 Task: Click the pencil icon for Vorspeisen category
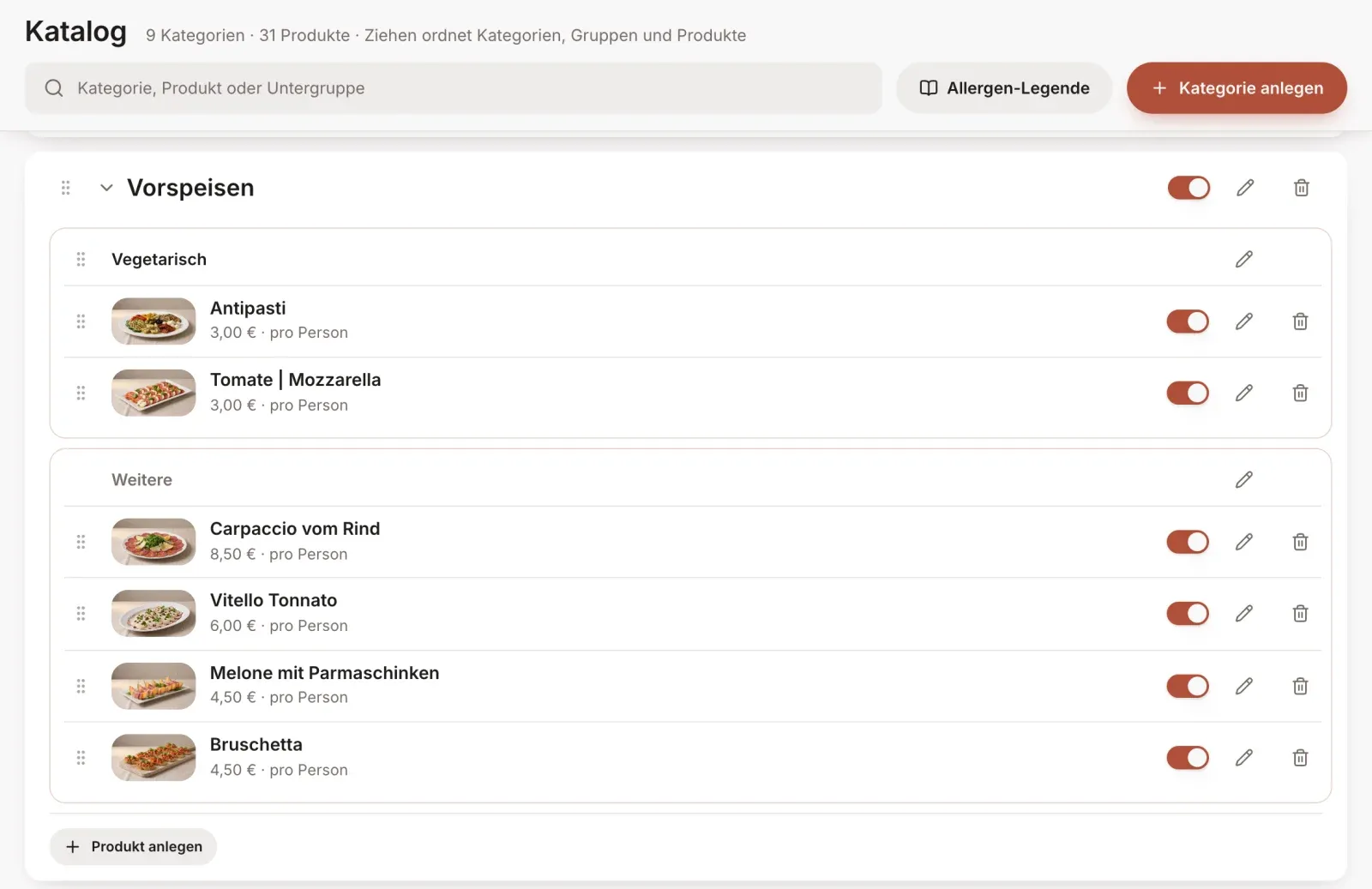[1245, 188]
